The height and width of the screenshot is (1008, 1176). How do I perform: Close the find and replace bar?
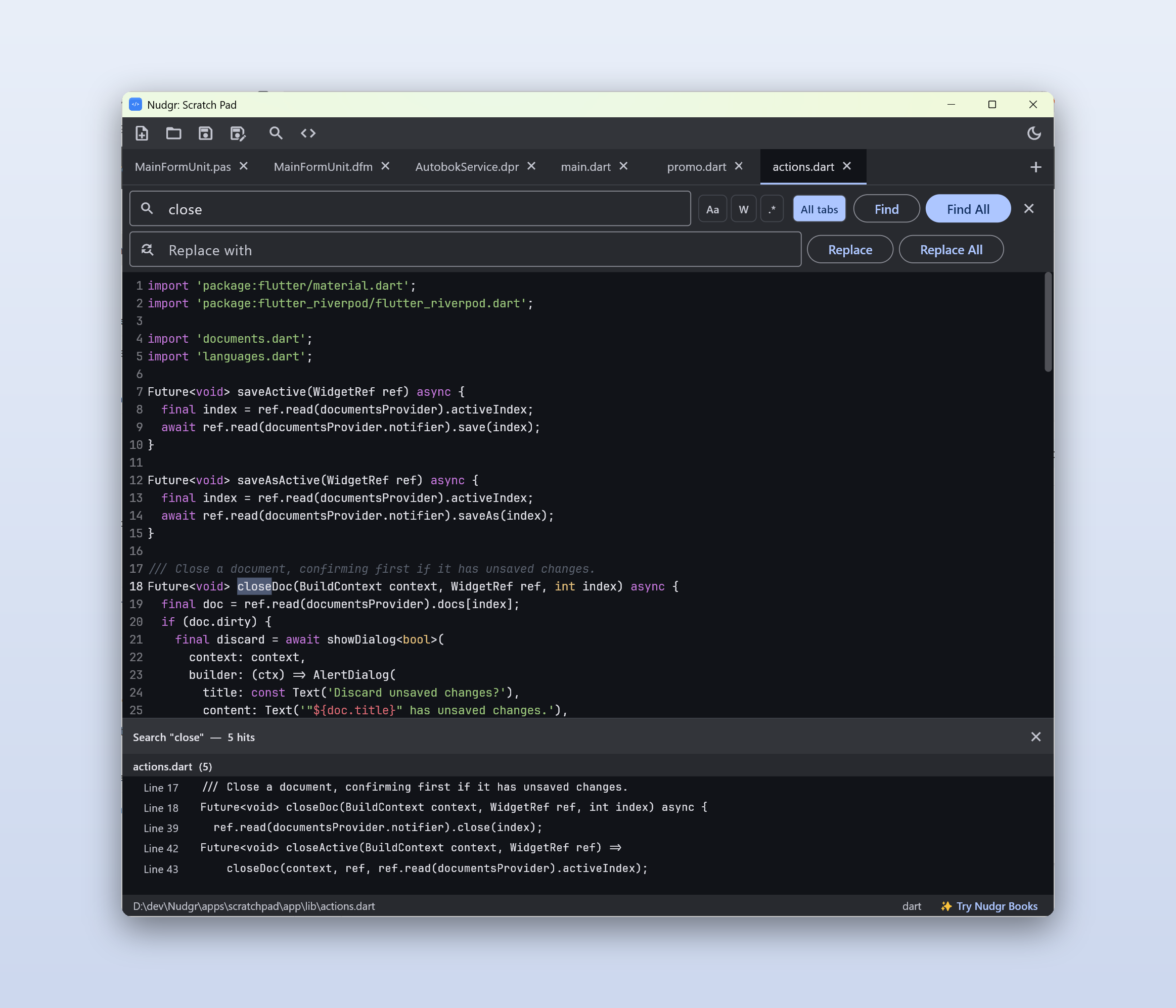pyautogui.click(x=1028, y=209)
